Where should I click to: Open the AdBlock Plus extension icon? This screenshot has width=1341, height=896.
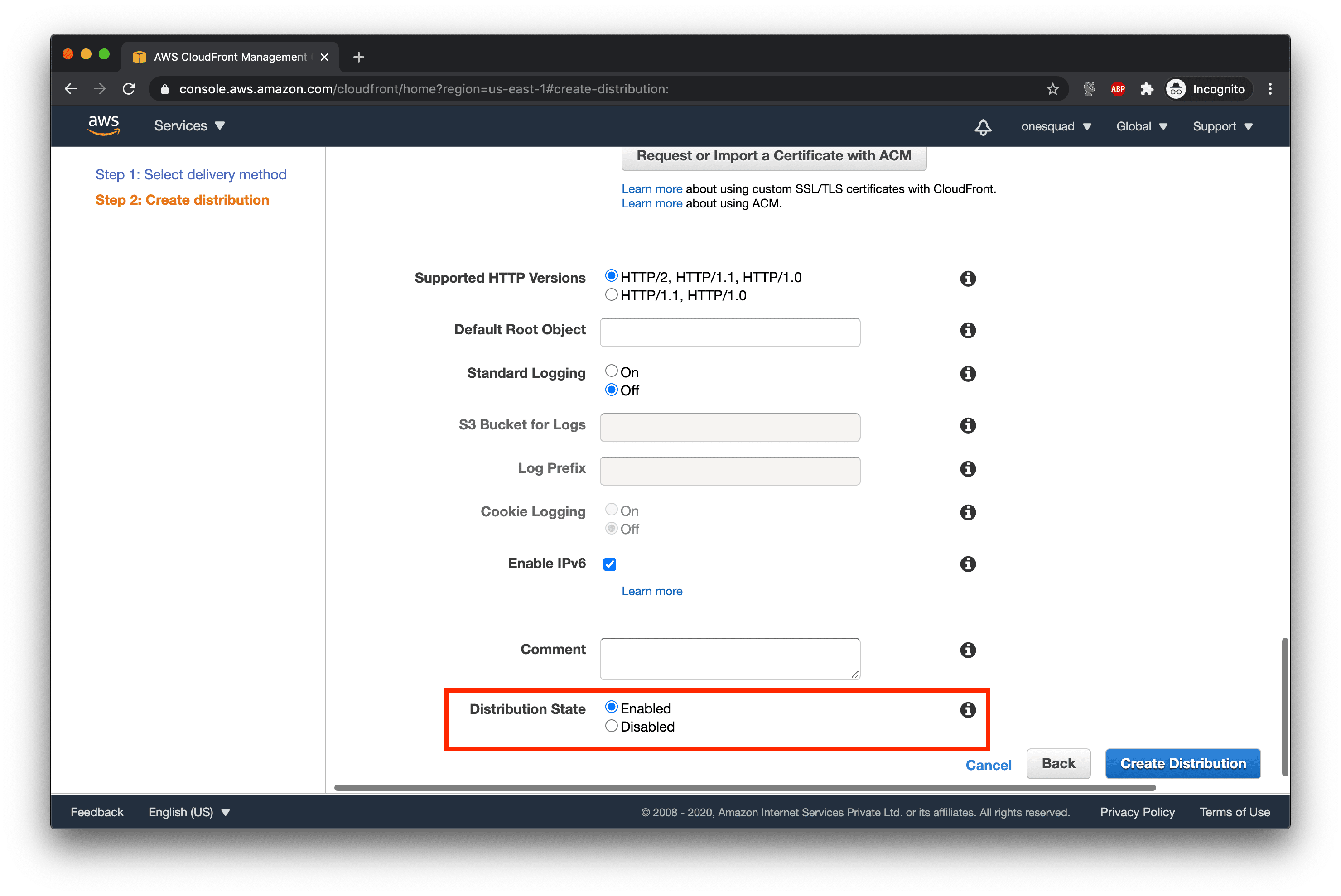[1118, 89]
